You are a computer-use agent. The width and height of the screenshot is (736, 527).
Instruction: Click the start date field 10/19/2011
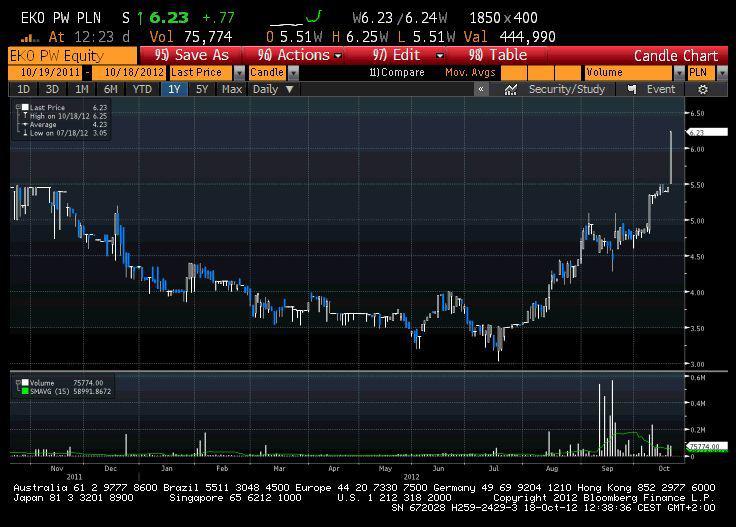tap(46, 73)
